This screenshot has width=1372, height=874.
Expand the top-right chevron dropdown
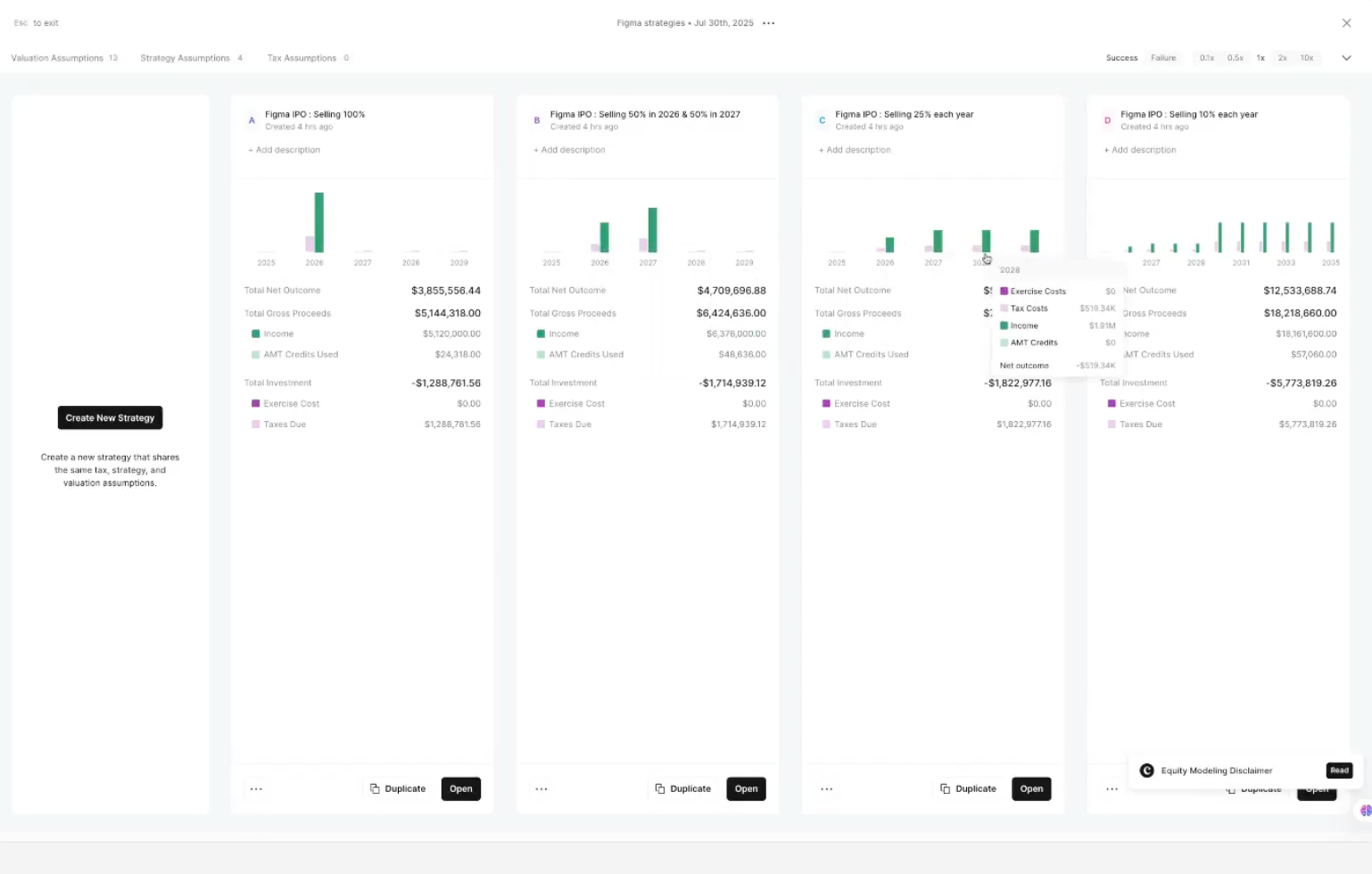click(1346, 58)
